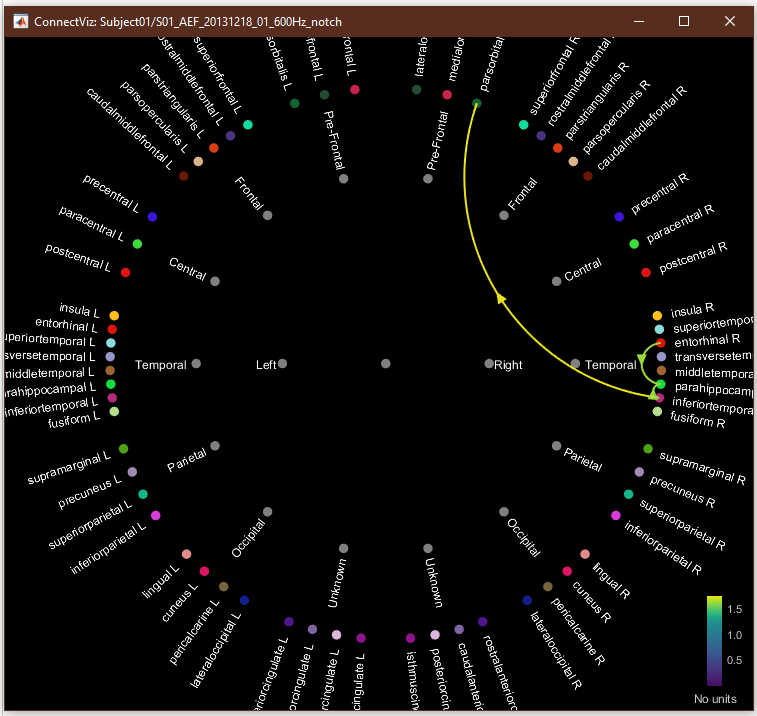Click the insula R node
The height and width of the screenshot is (716, 757).
(657, 315)
